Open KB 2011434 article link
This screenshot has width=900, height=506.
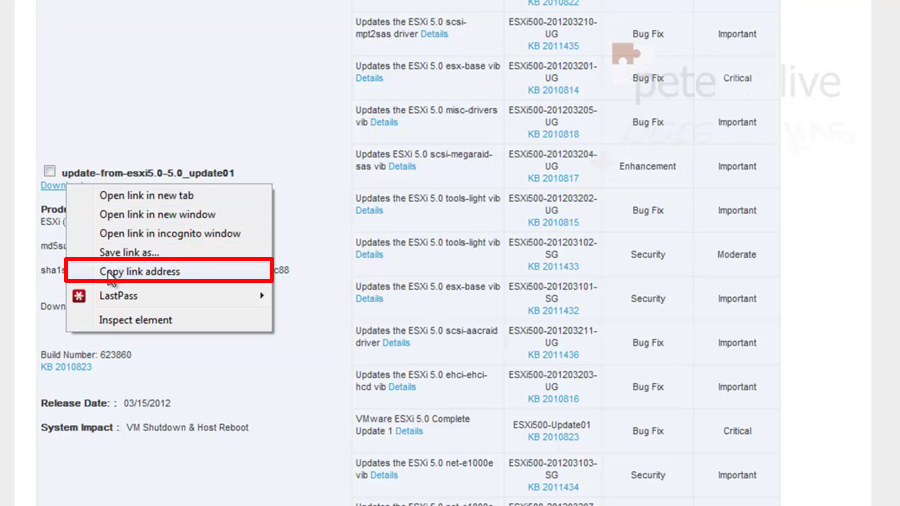coord(553,488)
